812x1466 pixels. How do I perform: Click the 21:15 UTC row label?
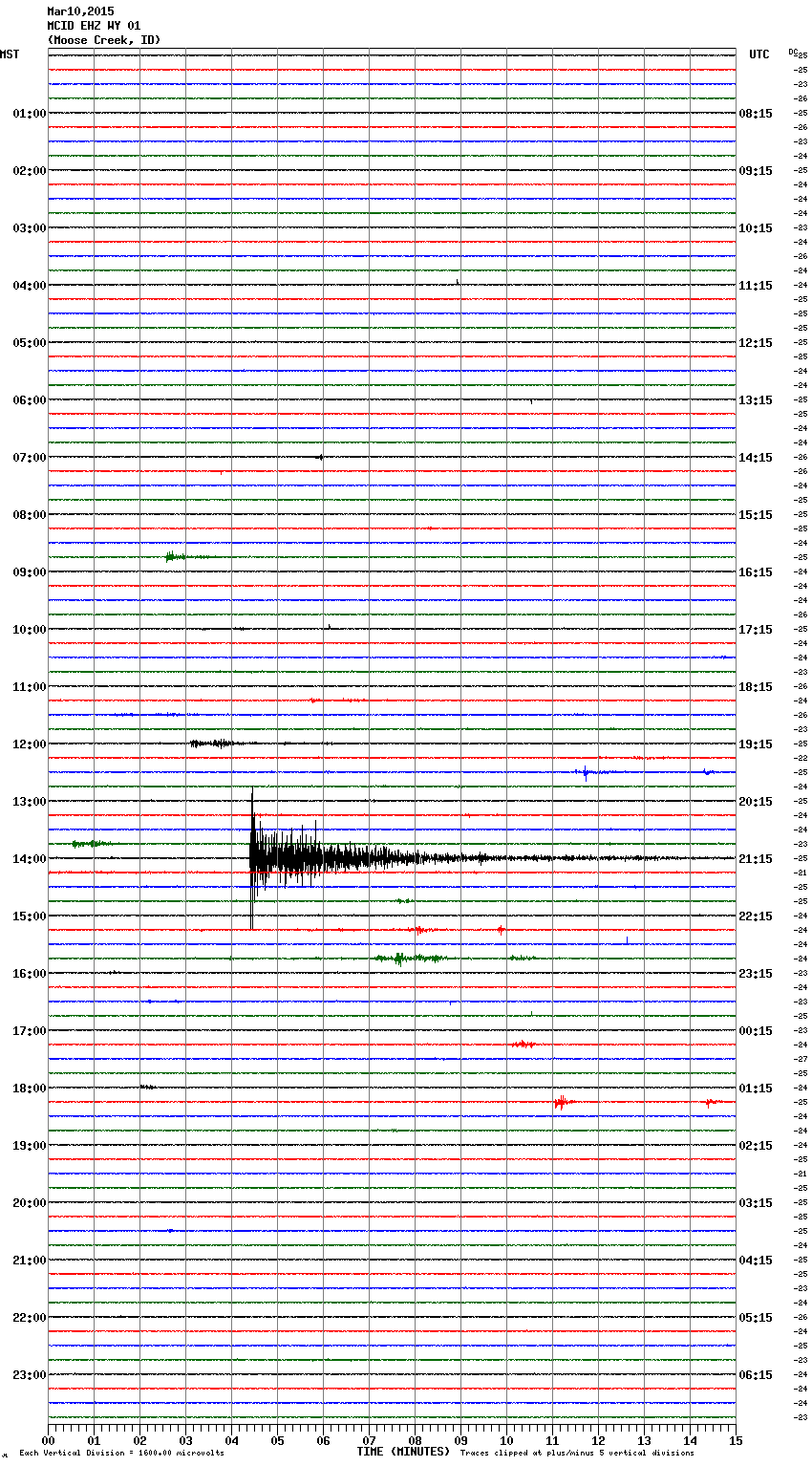[756, 859]
